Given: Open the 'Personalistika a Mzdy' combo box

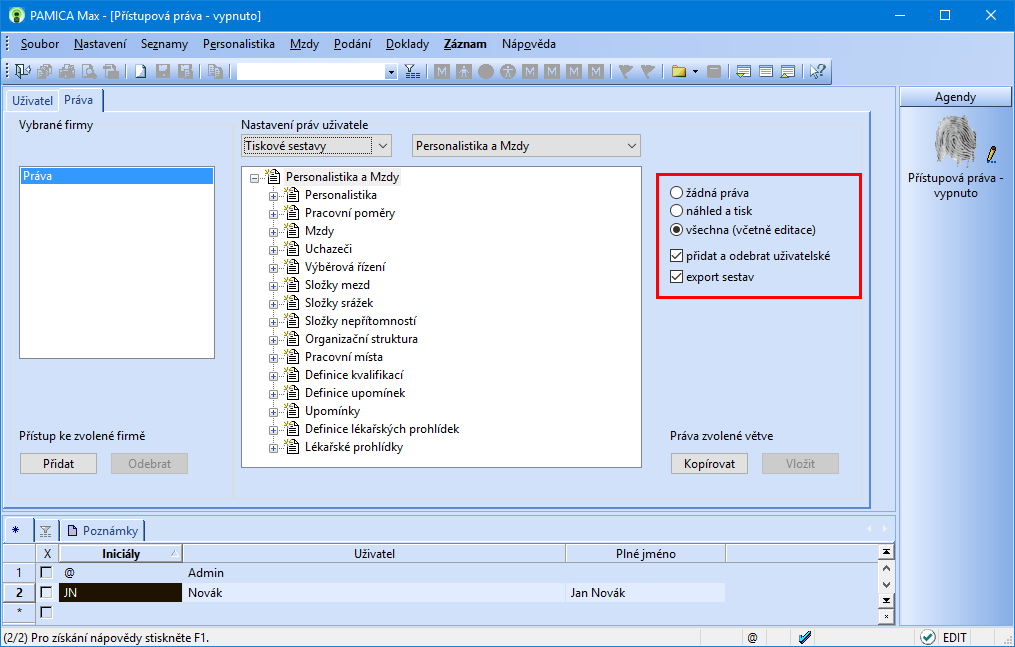Looking at the screenshot, I should click(x=526, y=146).
